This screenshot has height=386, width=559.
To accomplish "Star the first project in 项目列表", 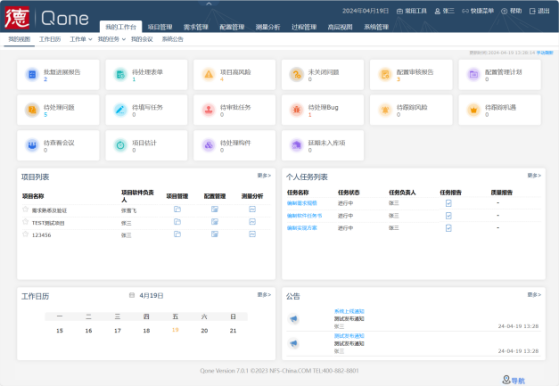I will 25,209.
